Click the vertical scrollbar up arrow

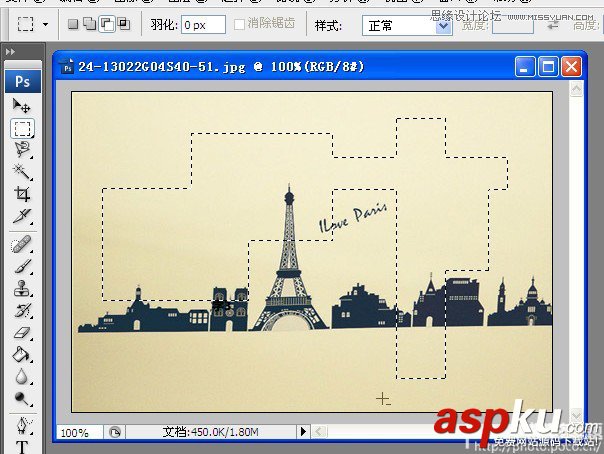[576, 90]
